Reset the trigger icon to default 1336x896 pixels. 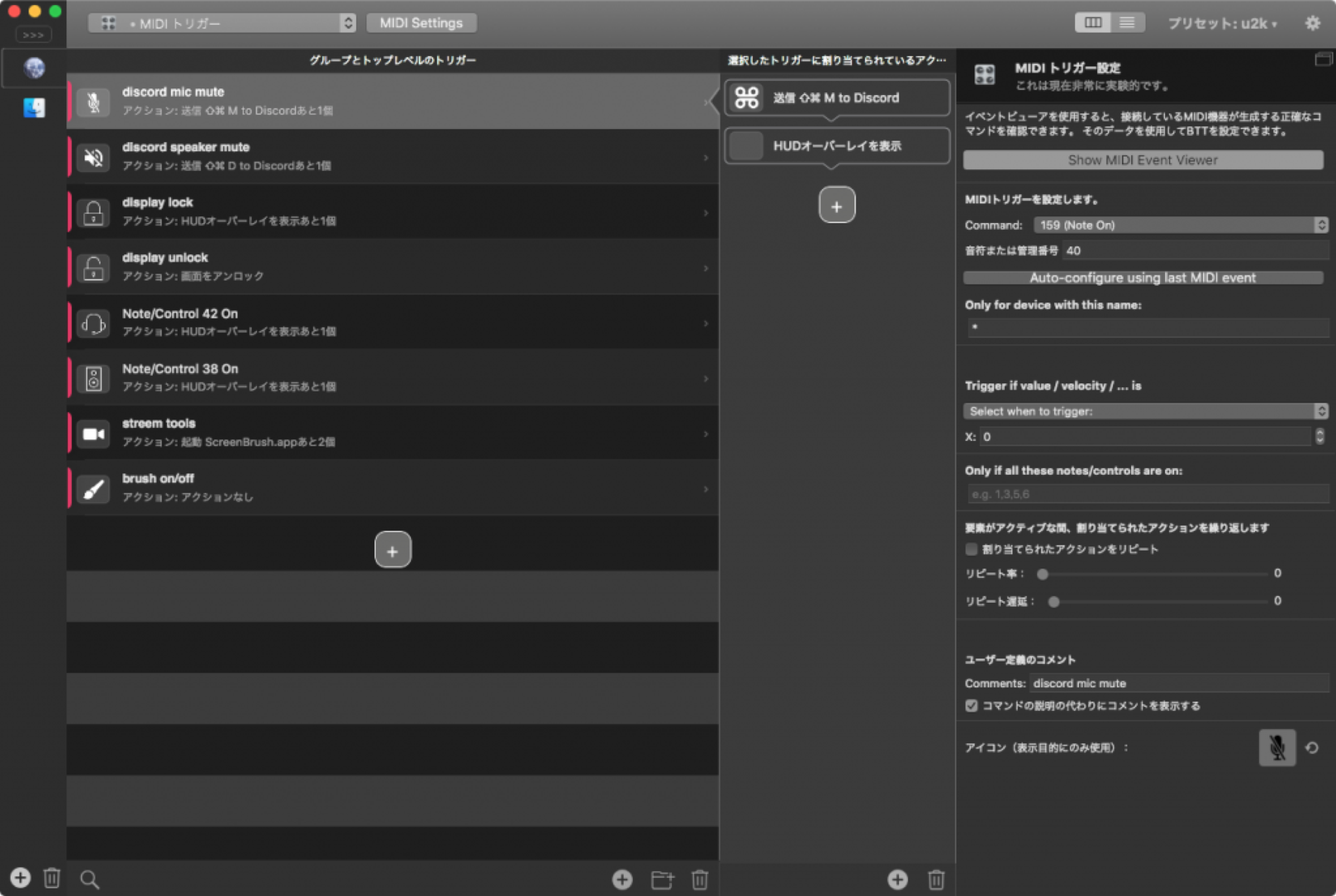point(1312,747)
